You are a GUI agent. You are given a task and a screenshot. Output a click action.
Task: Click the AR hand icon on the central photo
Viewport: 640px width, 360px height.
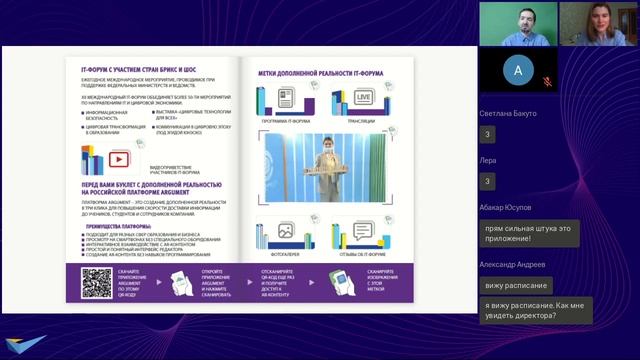[392, 131]
